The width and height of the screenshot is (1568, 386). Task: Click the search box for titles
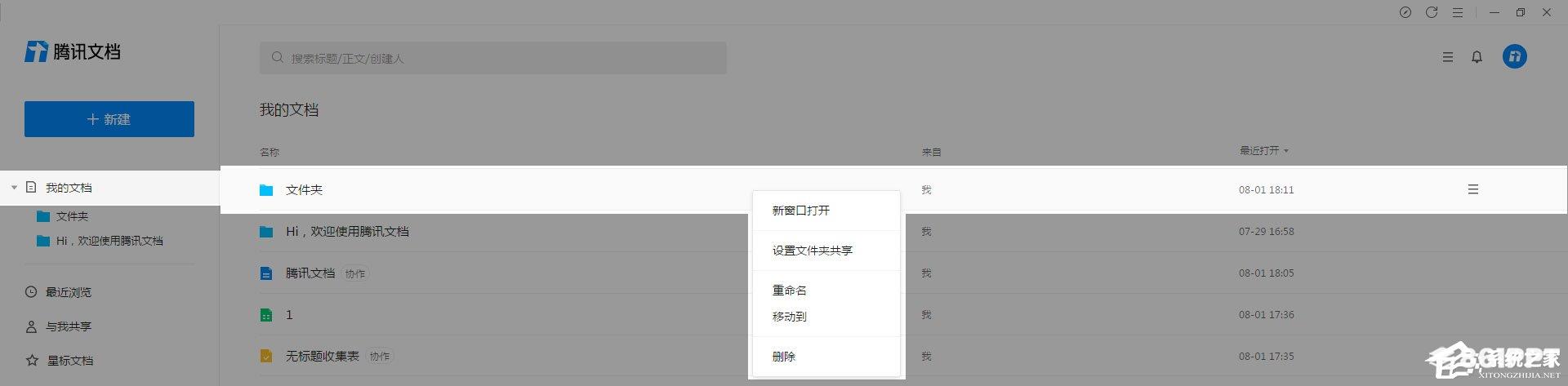point(493,58)
